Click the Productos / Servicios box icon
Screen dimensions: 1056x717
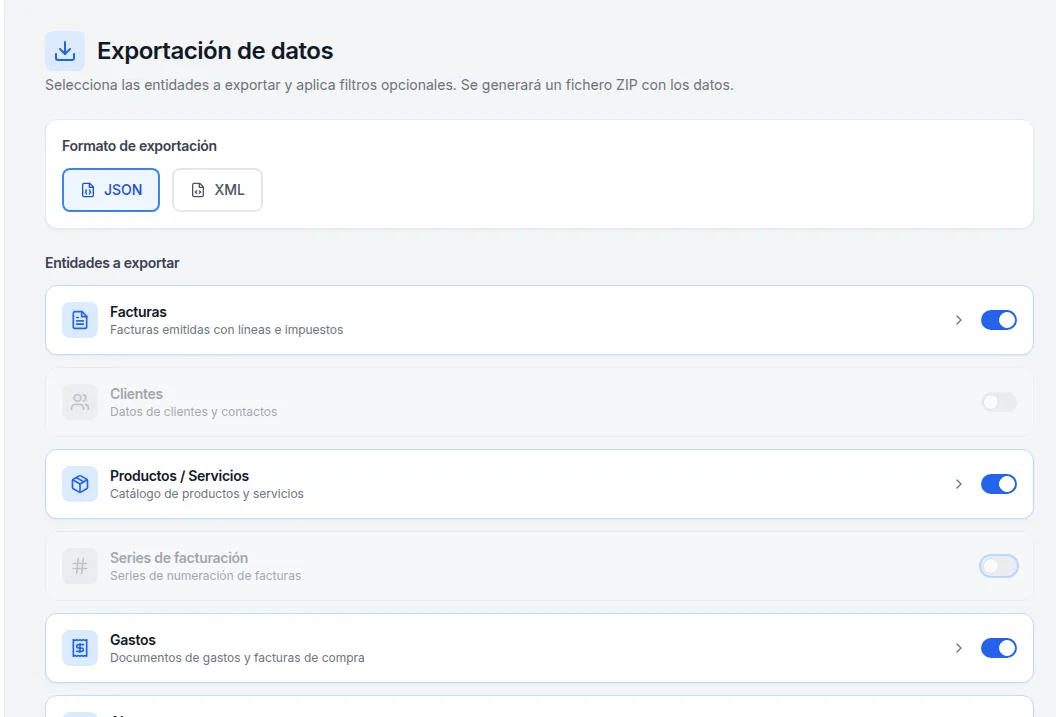click(79, 484)
